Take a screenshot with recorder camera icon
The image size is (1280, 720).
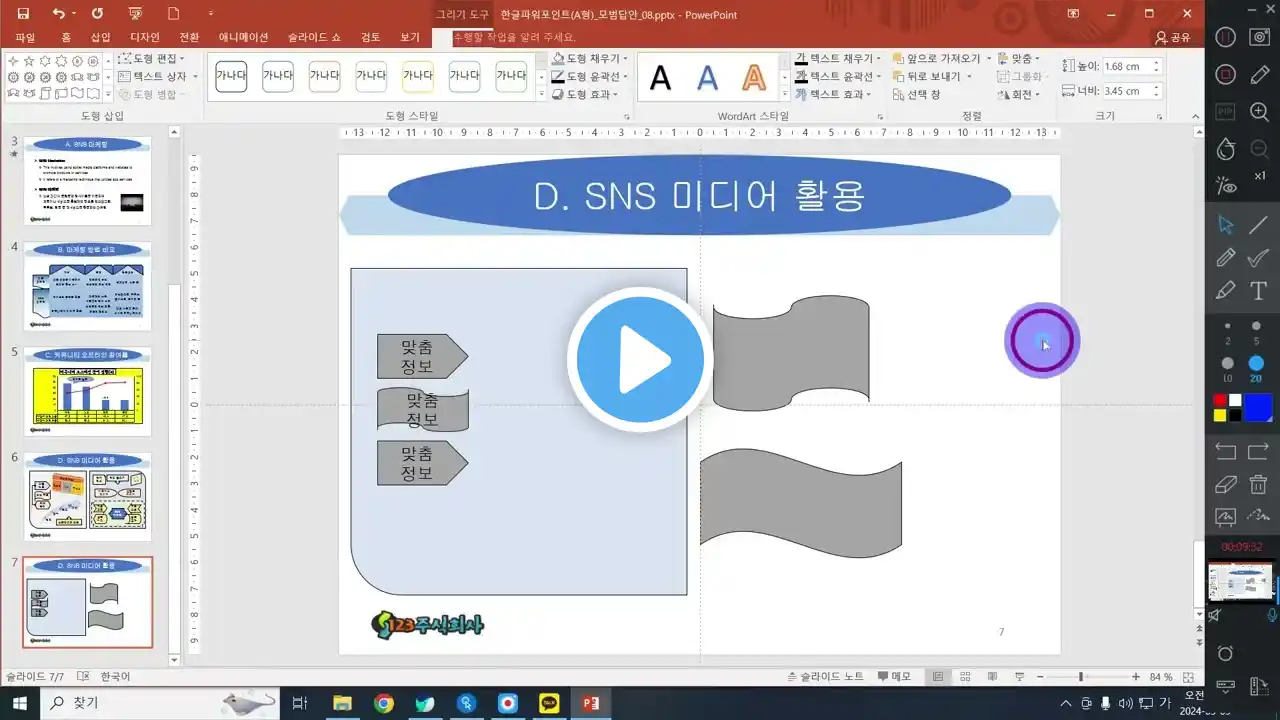coord(1260,37)
